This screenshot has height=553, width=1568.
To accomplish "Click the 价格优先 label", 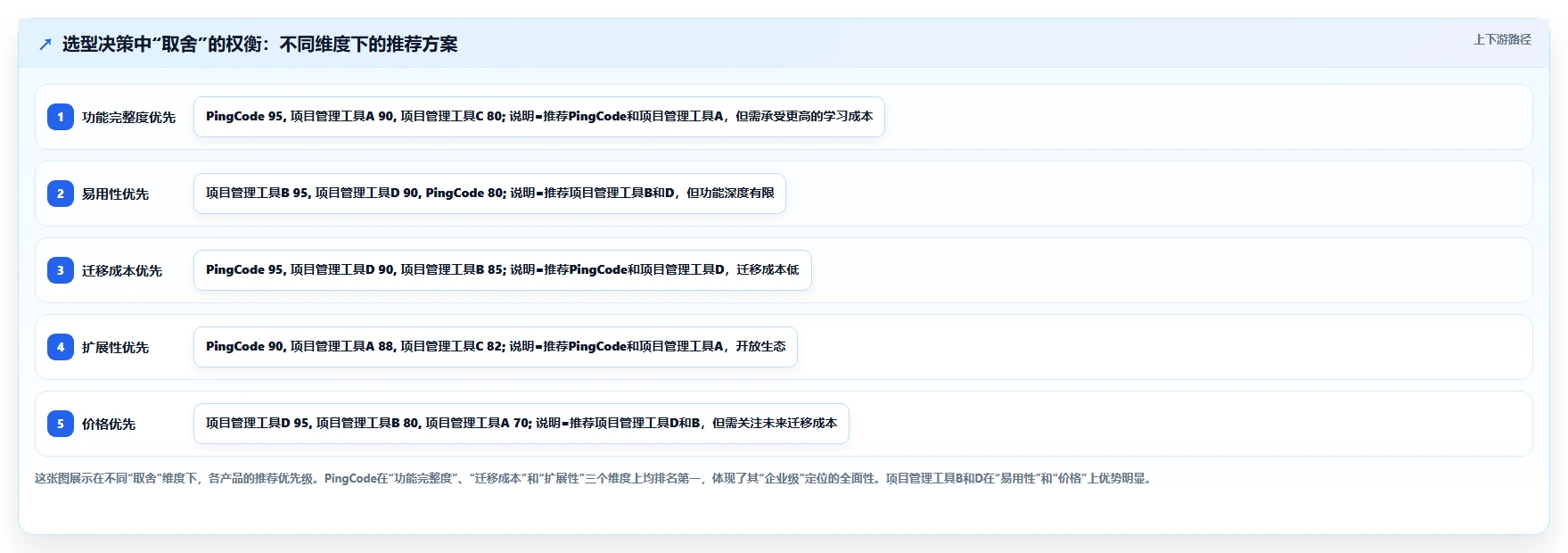I will [x=109, y=424].
